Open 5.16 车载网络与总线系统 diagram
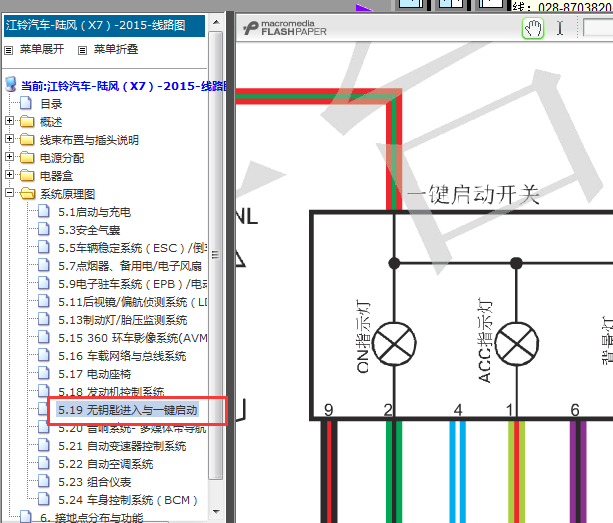 click(122, 356)
